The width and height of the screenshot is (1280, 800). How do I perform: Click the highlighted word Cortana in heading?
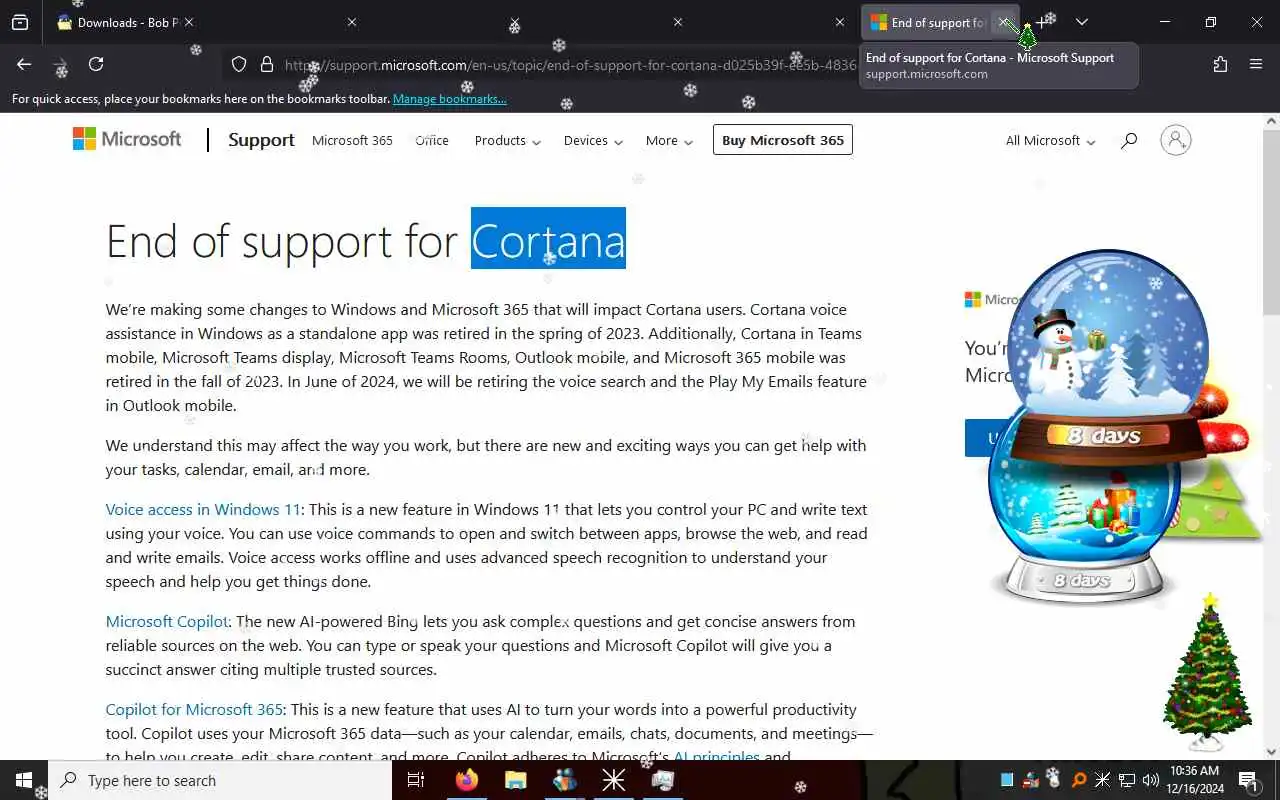click(548, 240)
